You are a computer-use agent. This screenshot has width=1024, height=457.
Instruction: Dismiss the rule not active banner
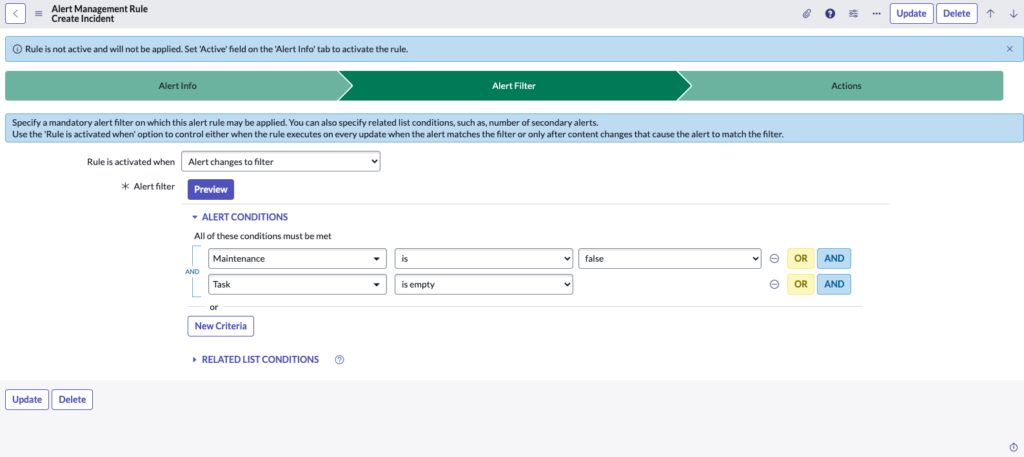point(1009,48)
